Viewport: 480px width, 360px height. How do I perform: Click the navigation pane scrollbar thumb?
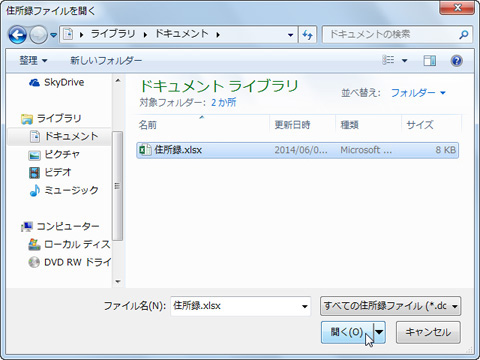point(118,186)
